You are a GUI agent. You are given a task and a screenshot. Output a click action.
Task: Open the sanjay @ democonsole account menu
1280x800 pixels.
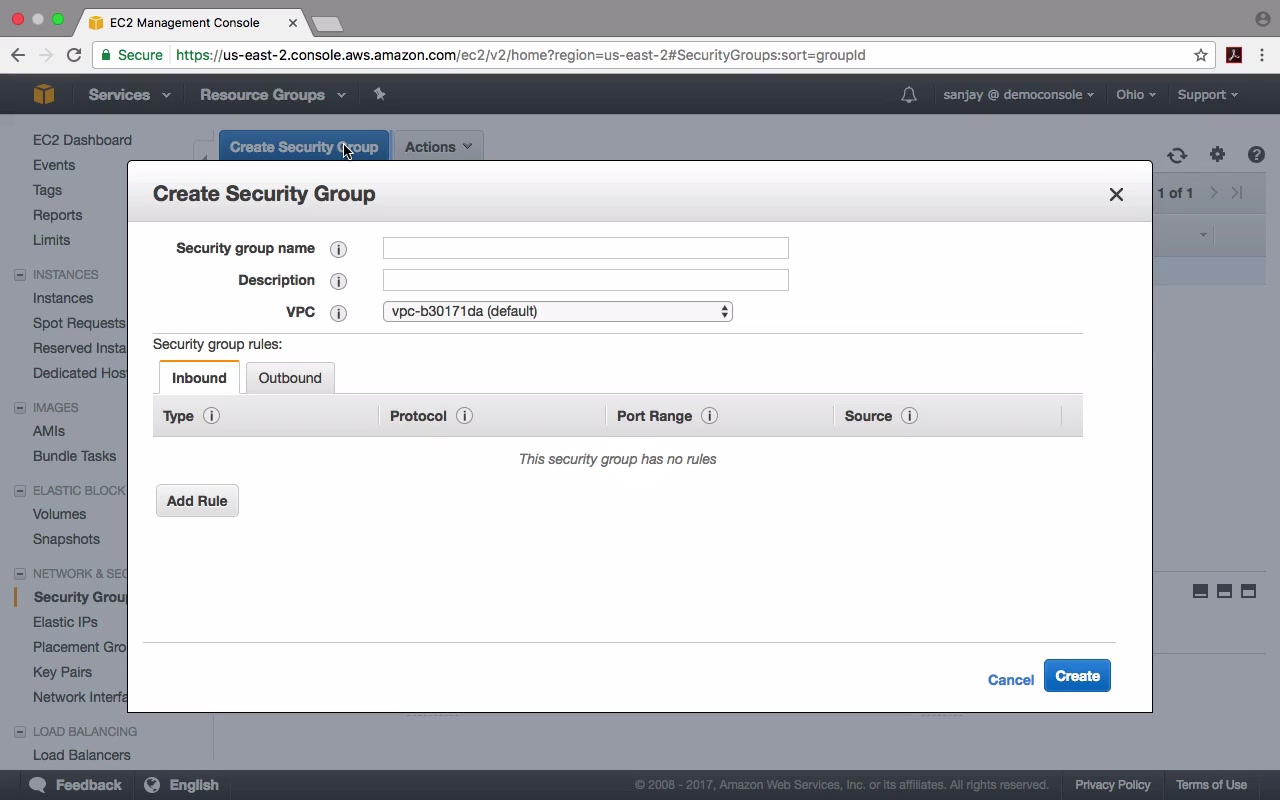(1018, 95)
